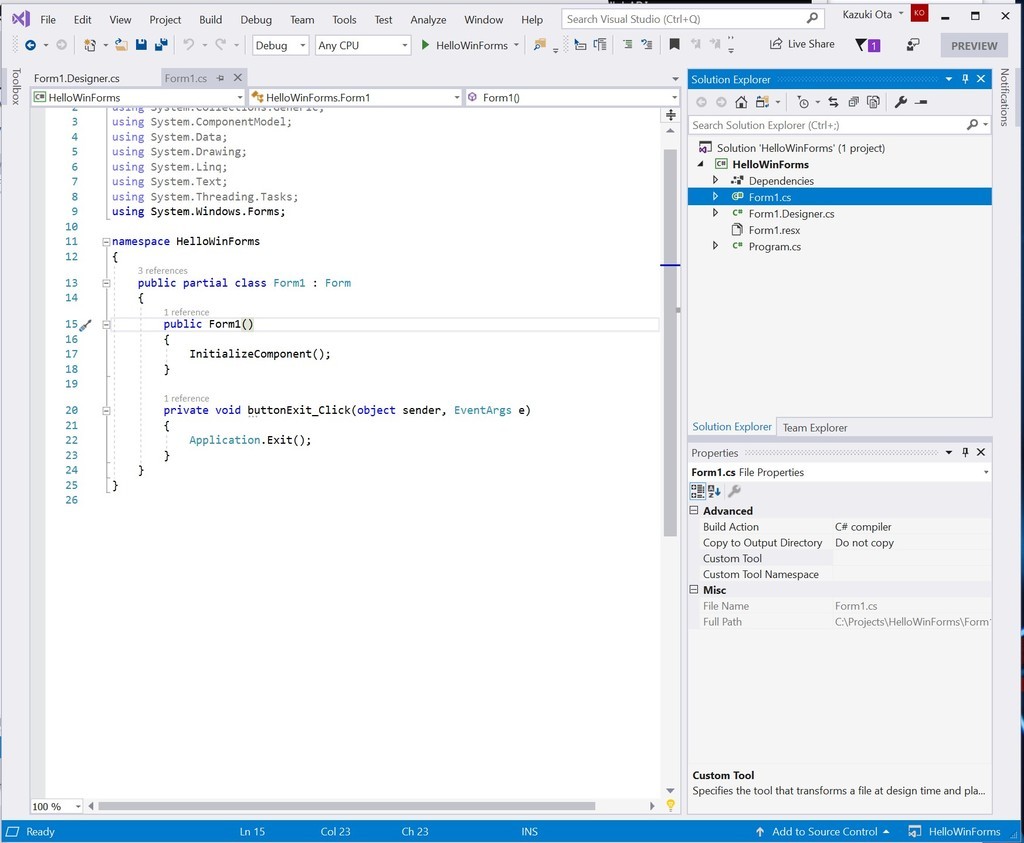The image size is (1024, 843).
Task: Open the Property Pages wrench in Properties
Action: (734, 490)
